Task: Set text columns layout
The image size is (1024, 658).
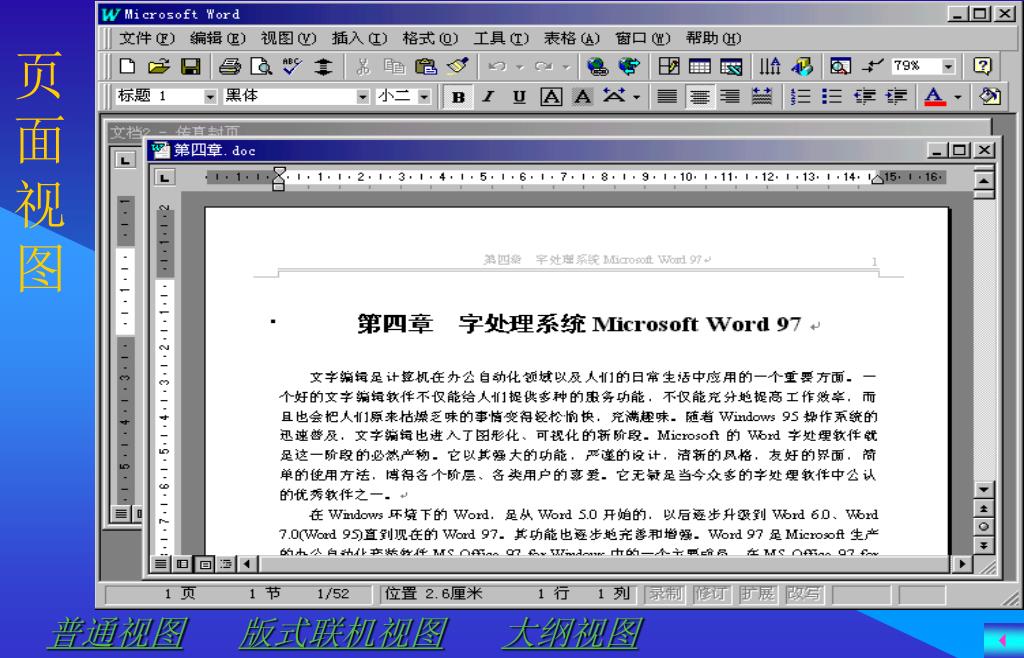Action: [x=770, y=66]
